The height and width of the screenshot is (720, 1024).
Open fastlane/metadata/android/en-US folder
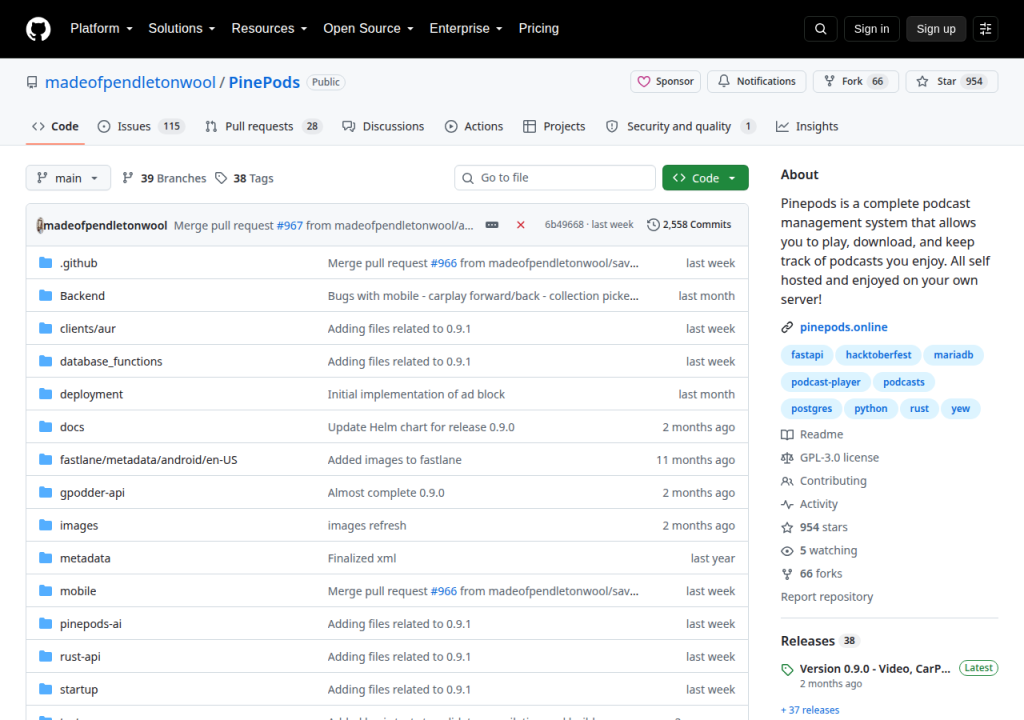coord(148,460)
